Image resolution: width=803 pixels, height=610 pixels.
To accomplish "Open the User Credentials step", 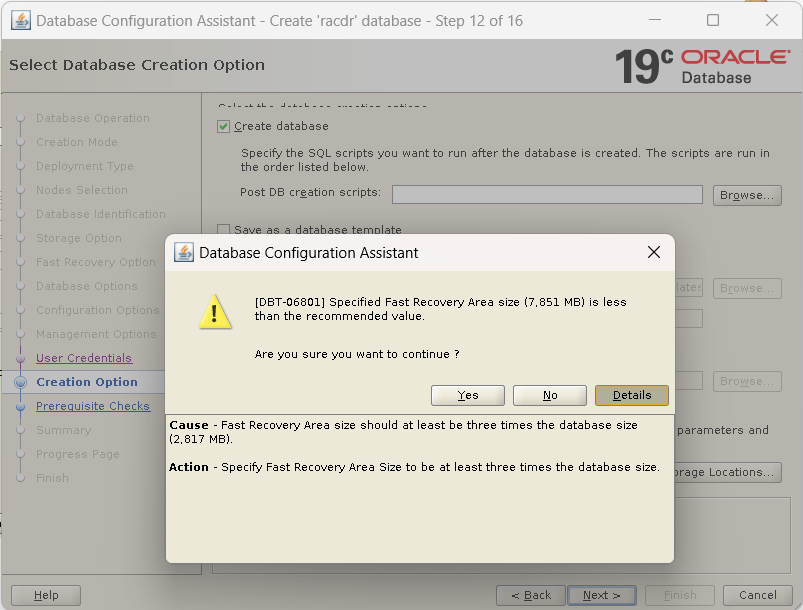I will tap(84, 358).
